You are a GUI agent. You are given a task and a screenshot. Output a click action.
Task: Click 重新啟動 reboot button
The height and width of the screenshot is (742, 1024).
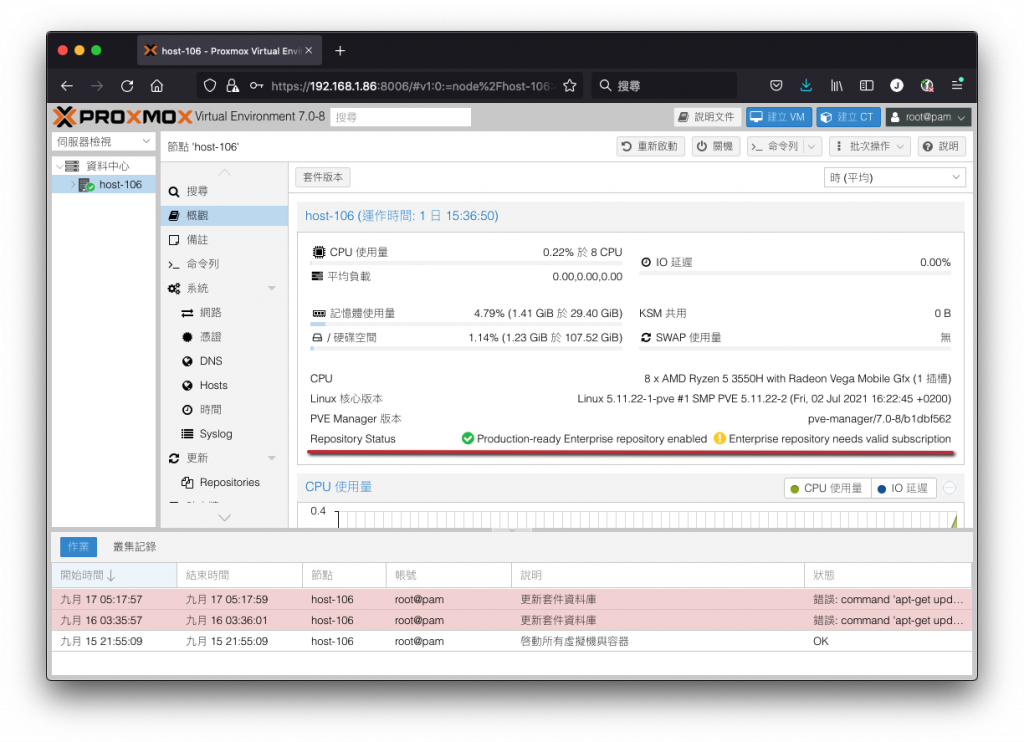point(650,146)
